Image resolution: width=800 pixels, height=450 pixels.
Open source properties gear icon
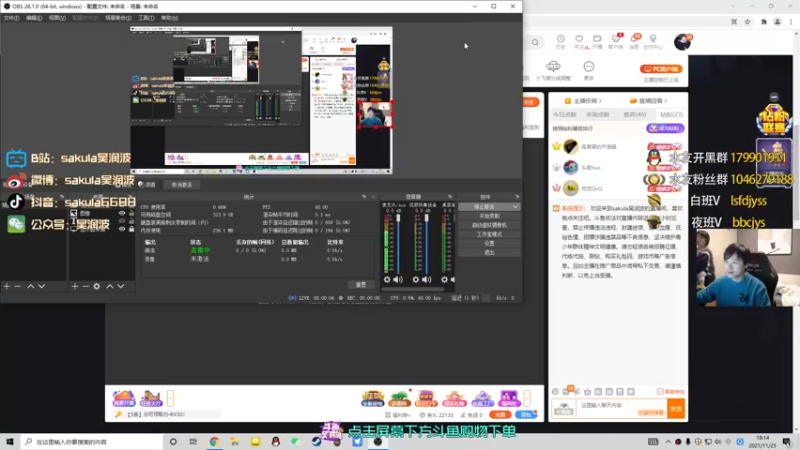pyautogui.click(x=97, y=287)
